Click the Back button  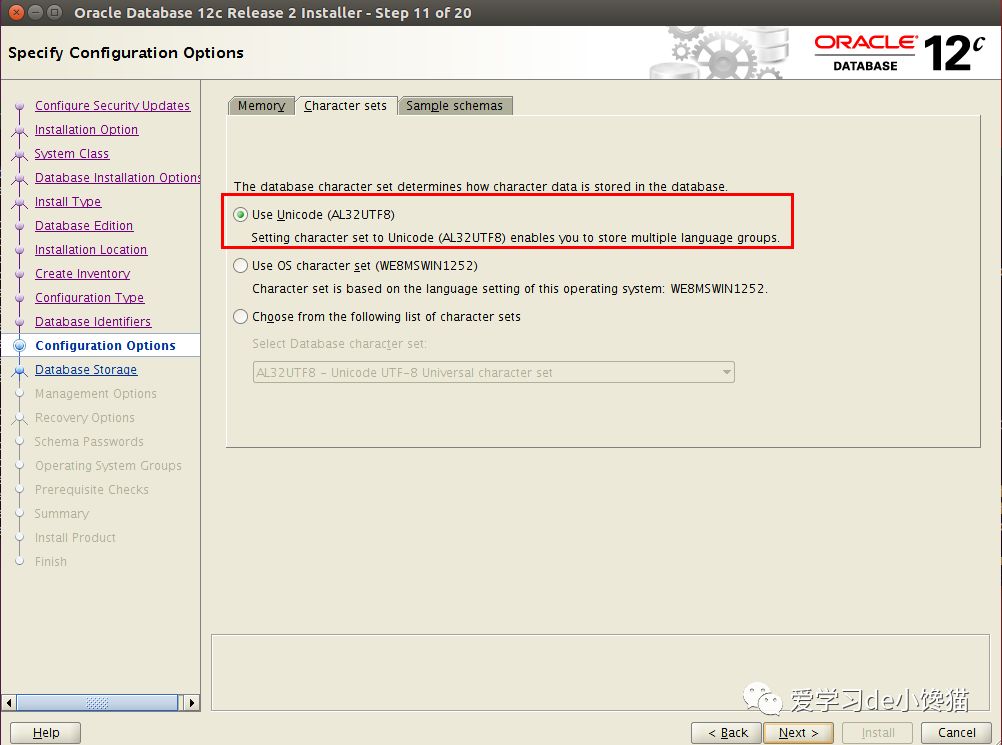[x=727, y=733]
